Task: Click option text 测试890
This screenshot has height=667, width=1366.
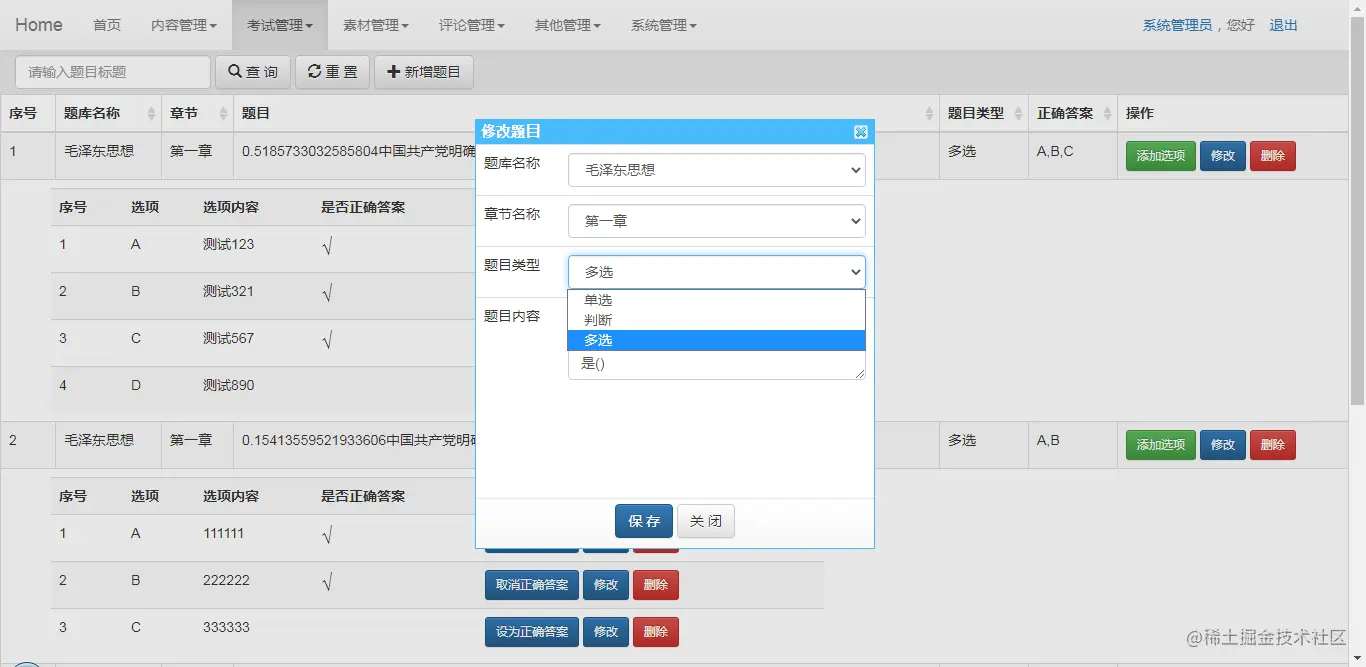Action: tap(228, 385)
